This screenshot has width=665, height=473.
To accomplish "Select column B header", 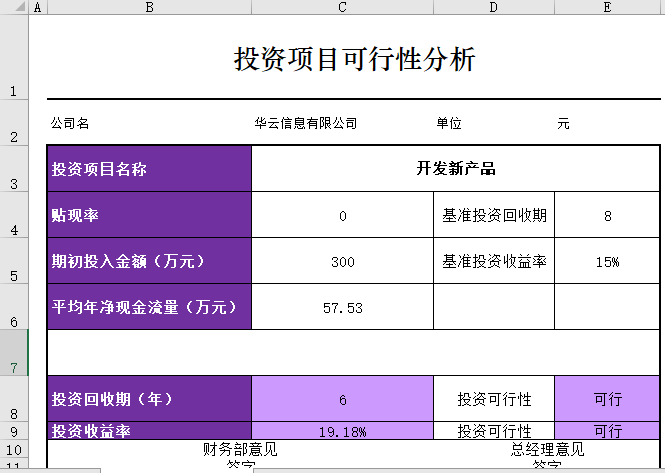I will point(149,7).
